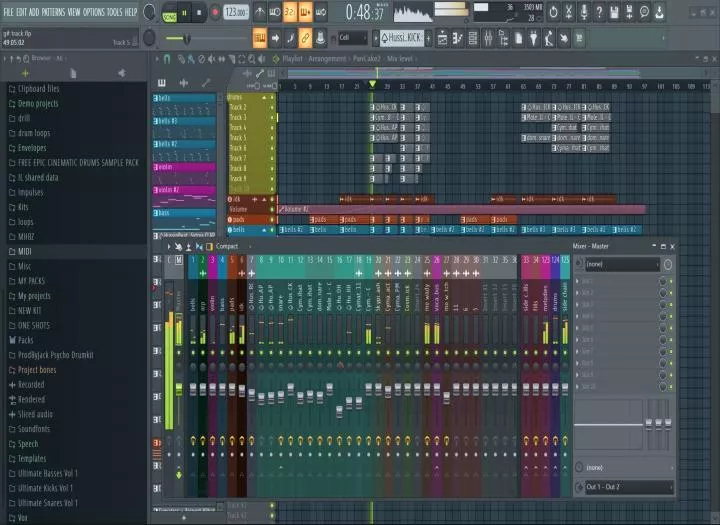Screen dimensions: 720x525
Task: Toggle mute on playlist Track 5
Action: pos(272,138)
